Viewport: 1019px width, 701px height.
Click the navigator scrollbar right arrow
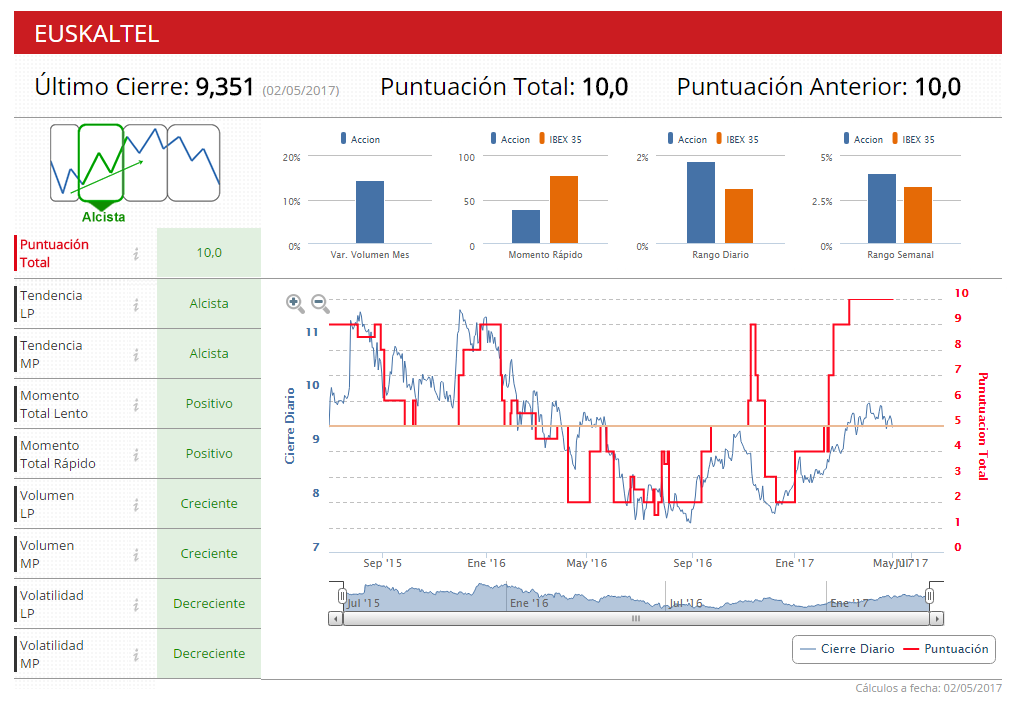tap(935, 619)
